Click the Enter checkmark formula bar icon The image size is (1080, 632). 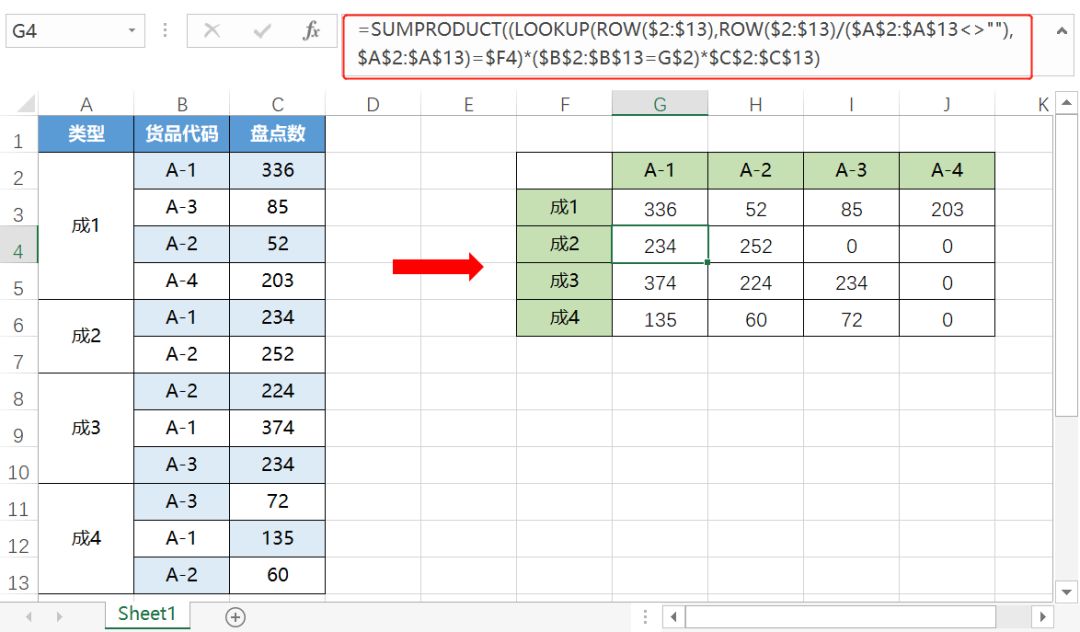coord(262,30)
